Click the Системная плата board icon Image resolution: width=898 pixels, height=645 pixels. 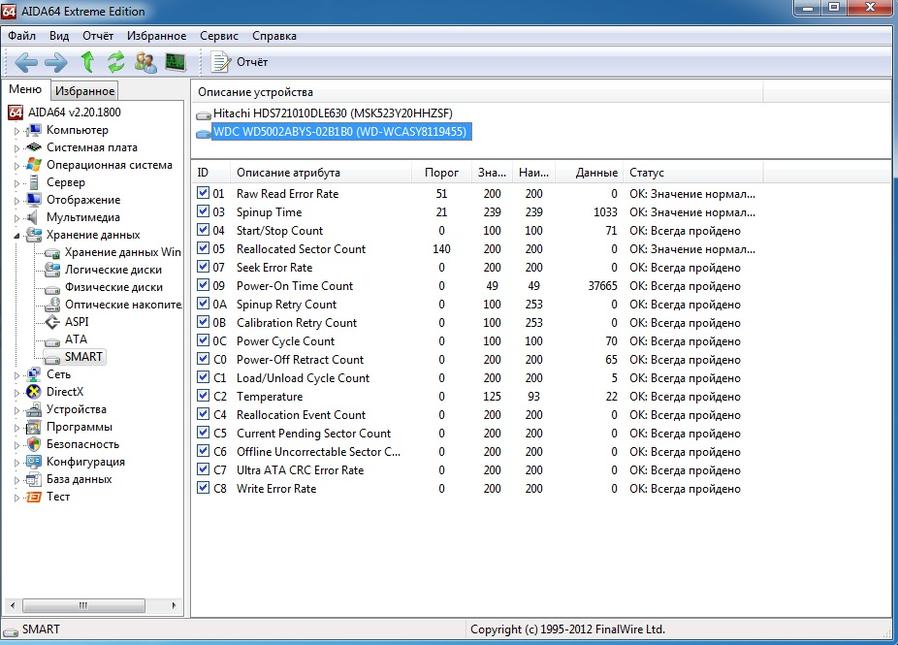click(34, 147)
